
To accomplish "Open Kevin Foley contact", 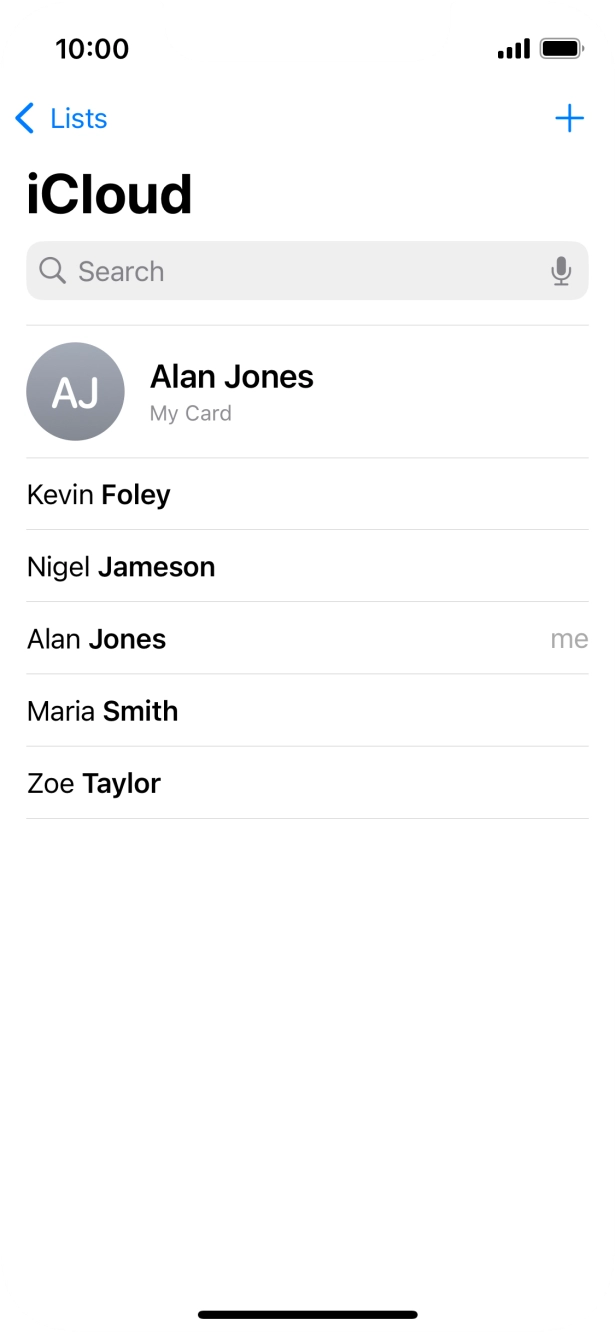I will tap(99, 495).
